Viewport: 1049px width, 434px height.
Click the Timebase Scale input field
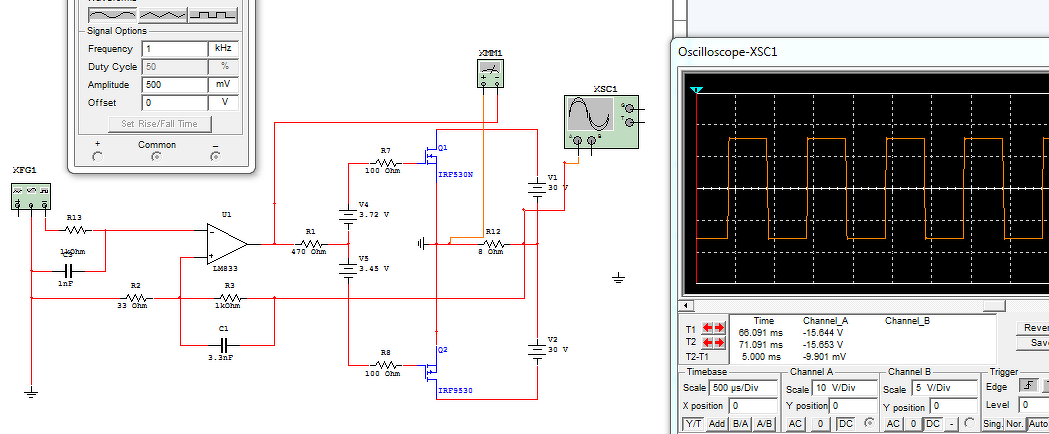(744, 388)
